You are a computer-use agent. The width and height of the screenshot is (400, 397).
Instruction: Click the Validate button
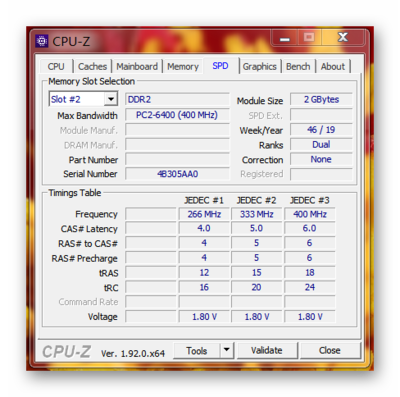[x=267, y=350]
